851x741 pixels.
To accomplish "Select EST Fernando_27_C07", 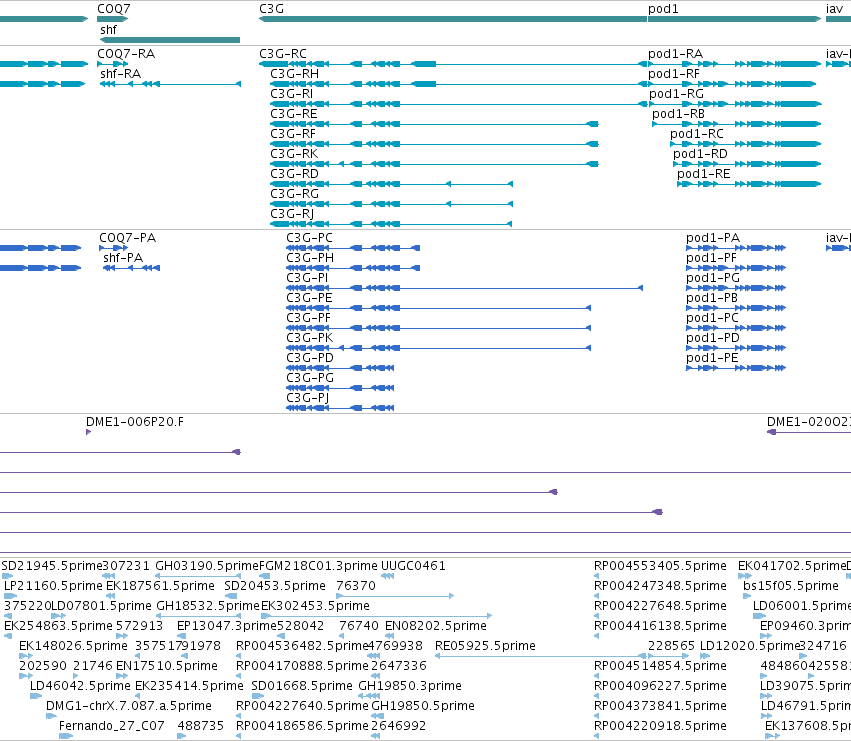I will point(111,726).
